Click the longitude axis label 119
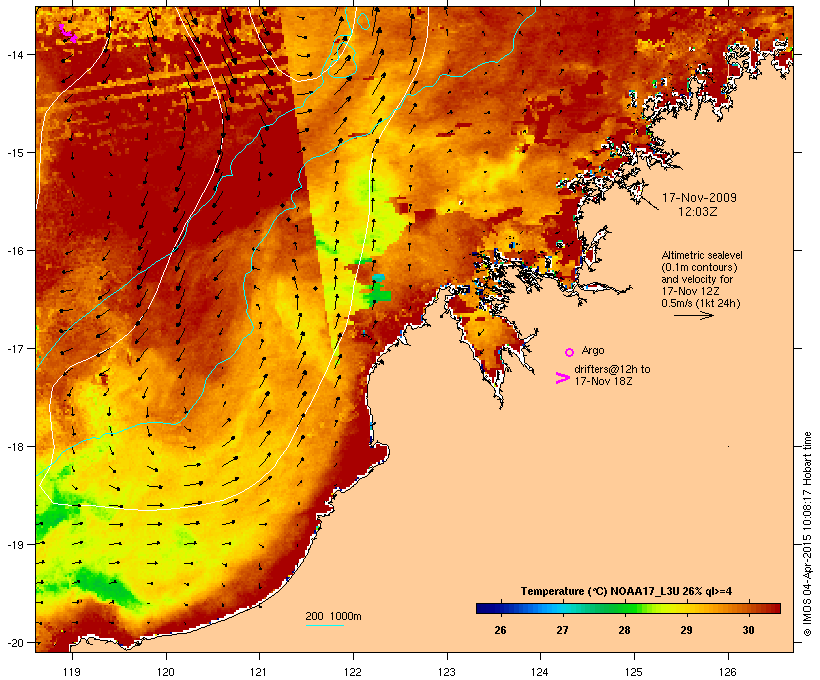The height and width of the screenshot is (680, 820). [72, 672]
